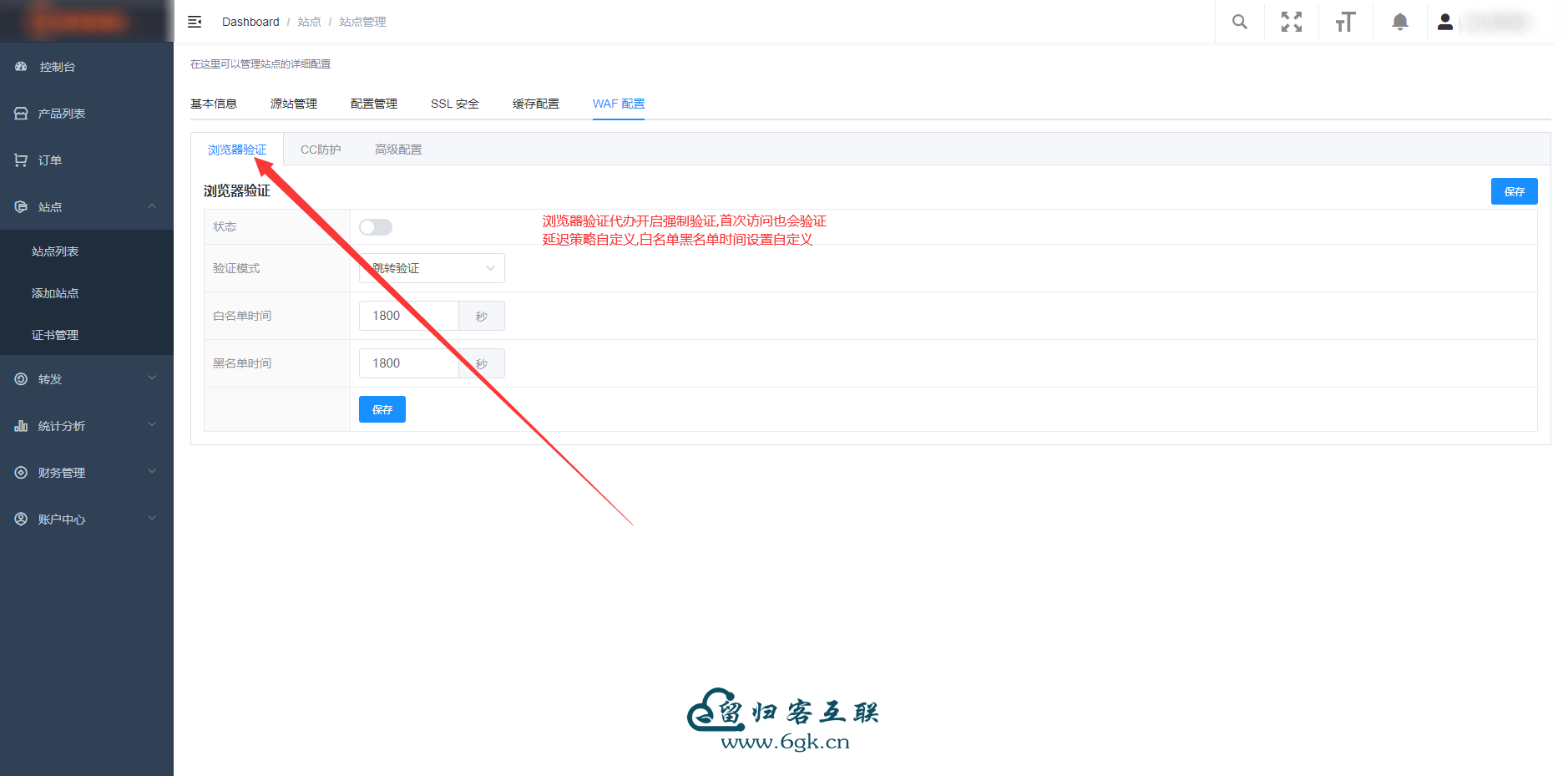
Task: Open the font size adjustment icon
Action: point(1345,22)
